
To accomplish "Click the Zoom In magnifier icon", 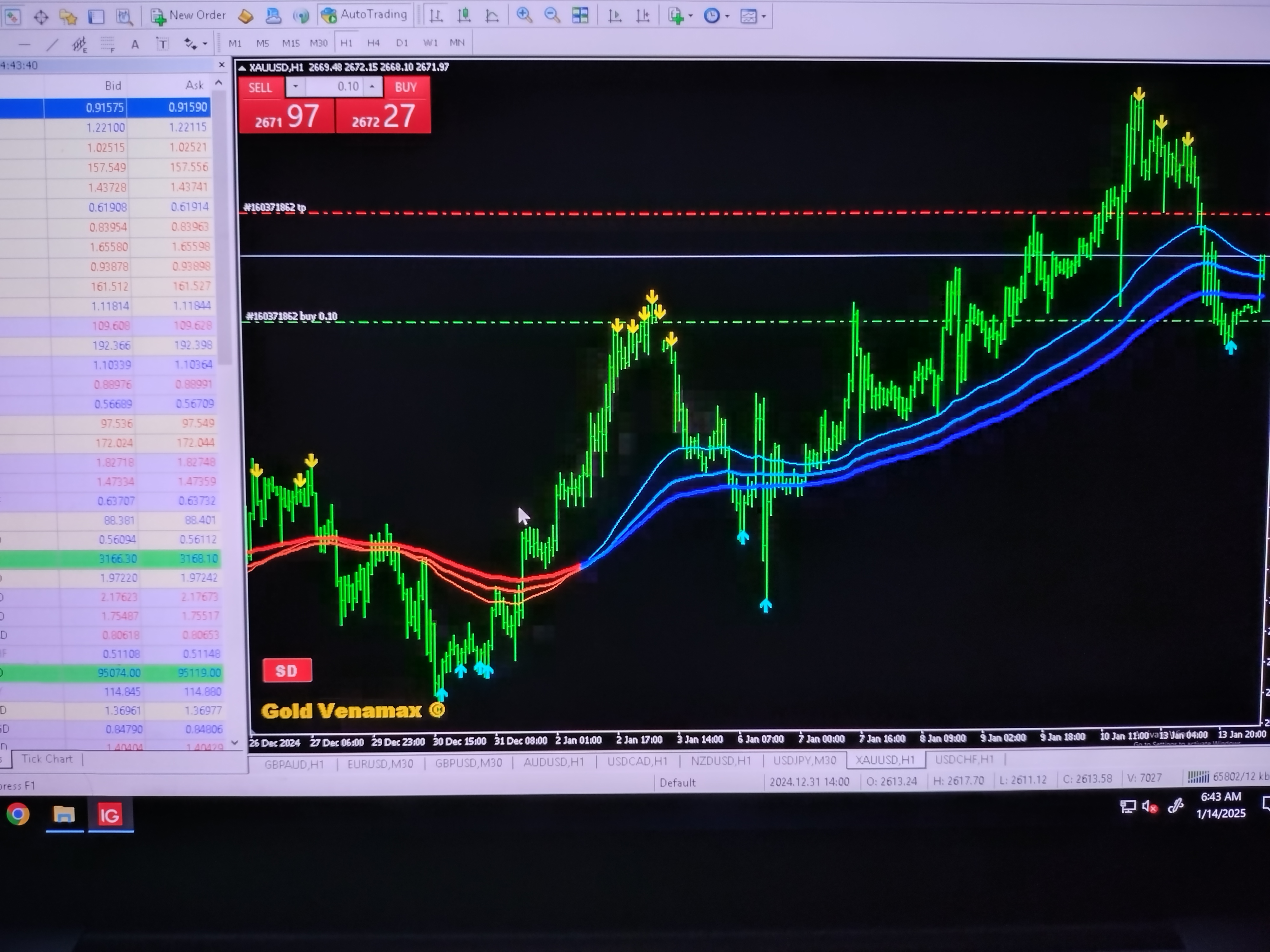I will (x=524, y=16).
